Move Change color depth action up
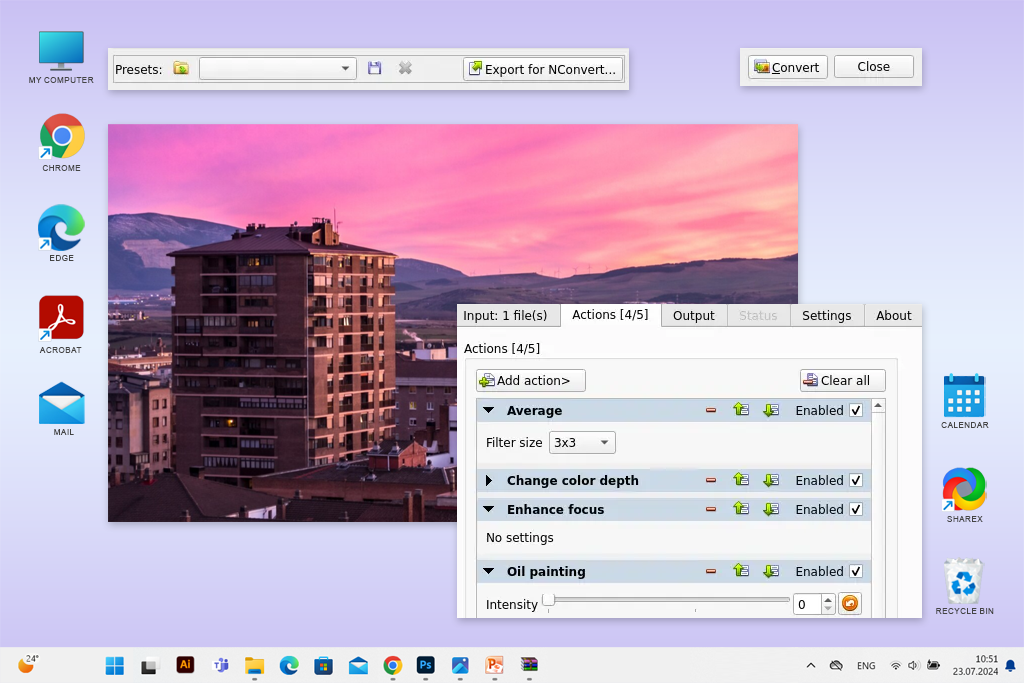Image resolution: width=1024 pixels, height=683 pixels. pos(741,479)
